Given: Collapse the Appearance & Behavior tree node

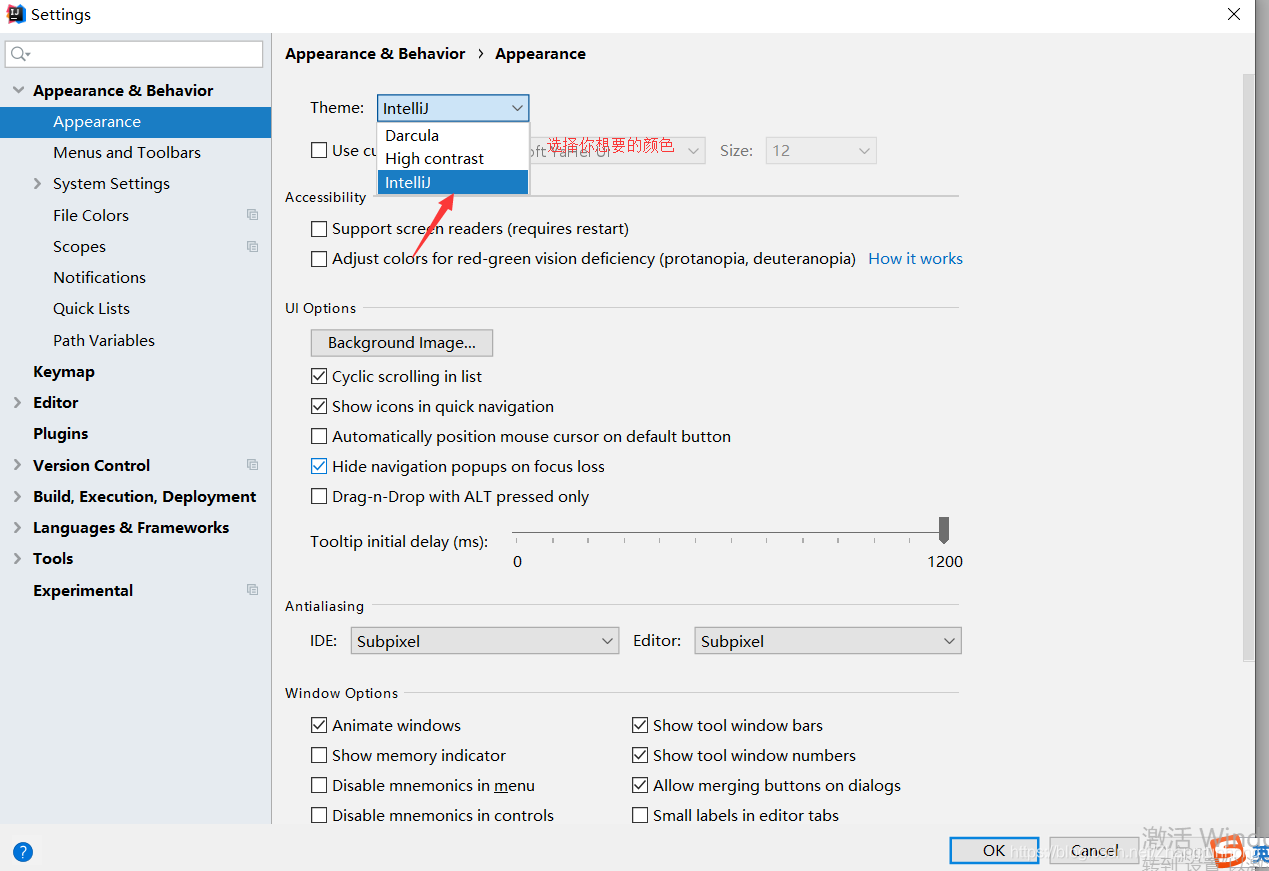Looking at the screenshot, I should [x=17, y=90].
